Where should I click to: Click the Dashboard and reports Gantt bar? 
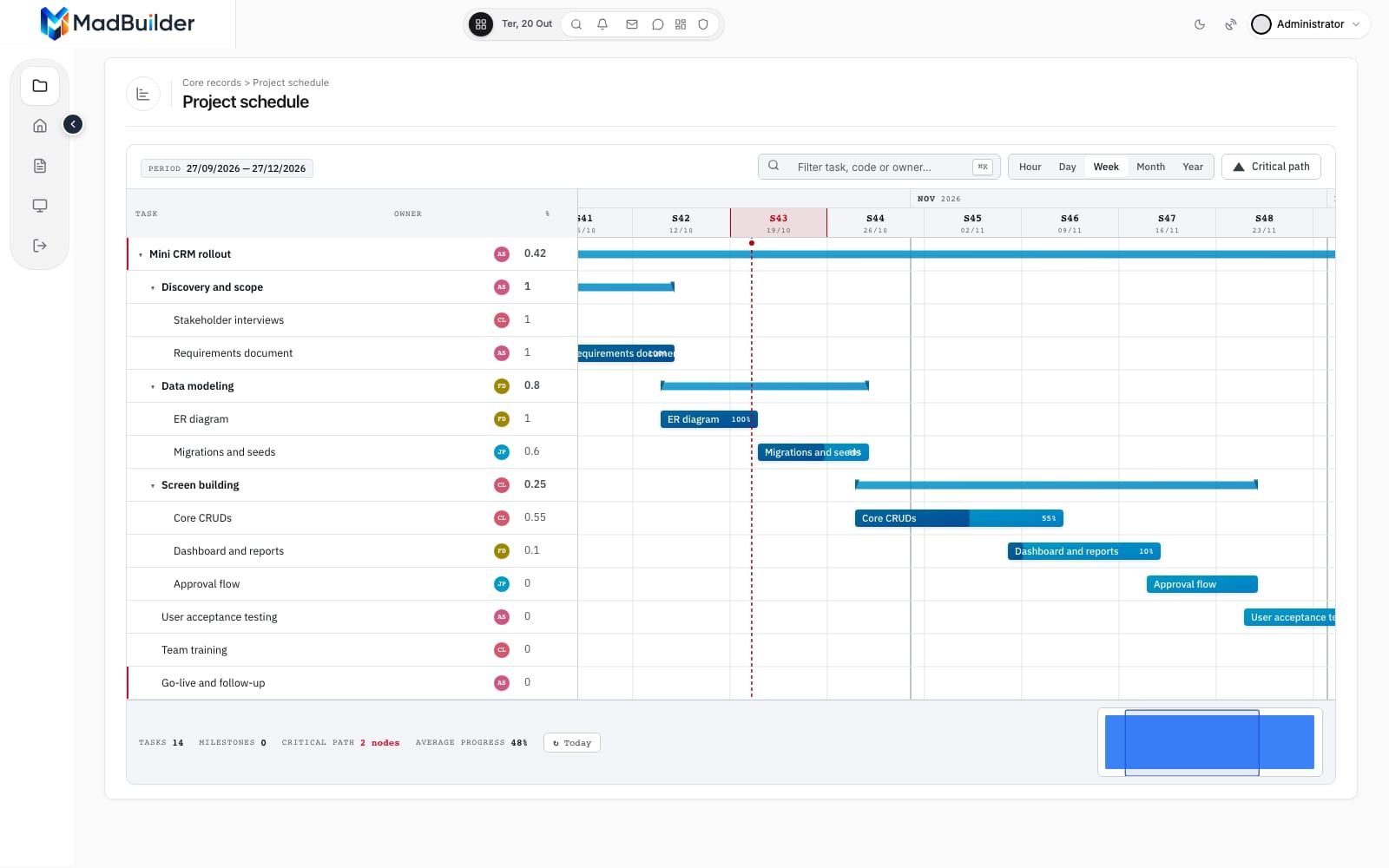1084,551
